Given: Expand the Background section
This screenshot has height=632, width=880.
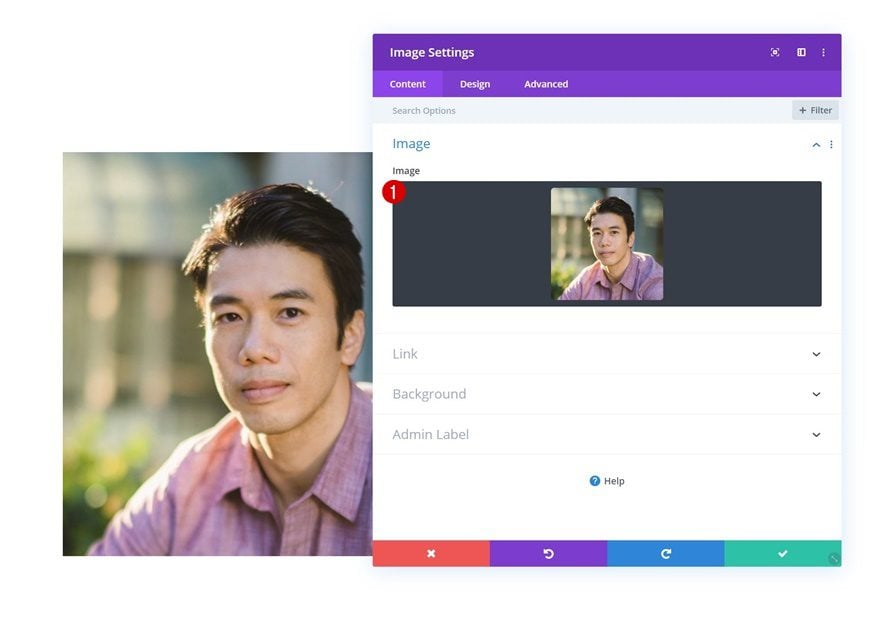Looking at the screenshot, I should [x=607, y=394].
